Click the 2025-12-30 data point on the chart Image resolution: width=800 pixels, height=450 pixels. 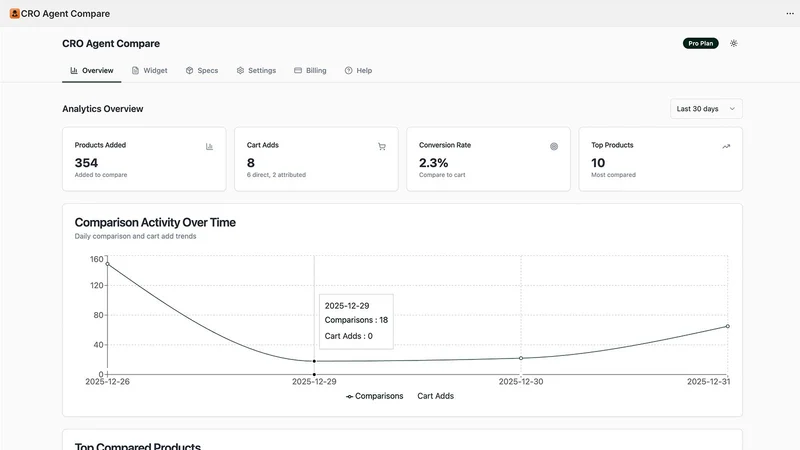tap(521, 358)
